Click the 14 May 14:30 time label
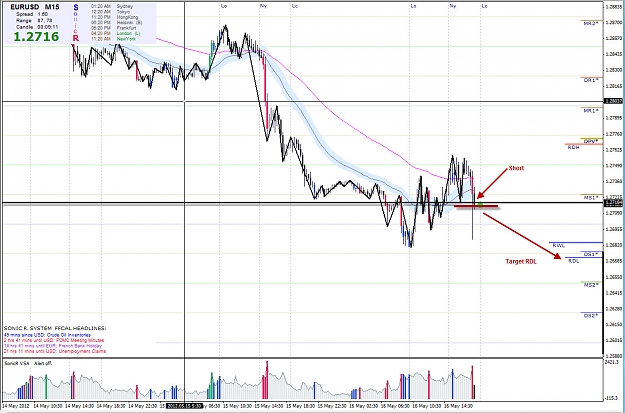 pos(81,406)
